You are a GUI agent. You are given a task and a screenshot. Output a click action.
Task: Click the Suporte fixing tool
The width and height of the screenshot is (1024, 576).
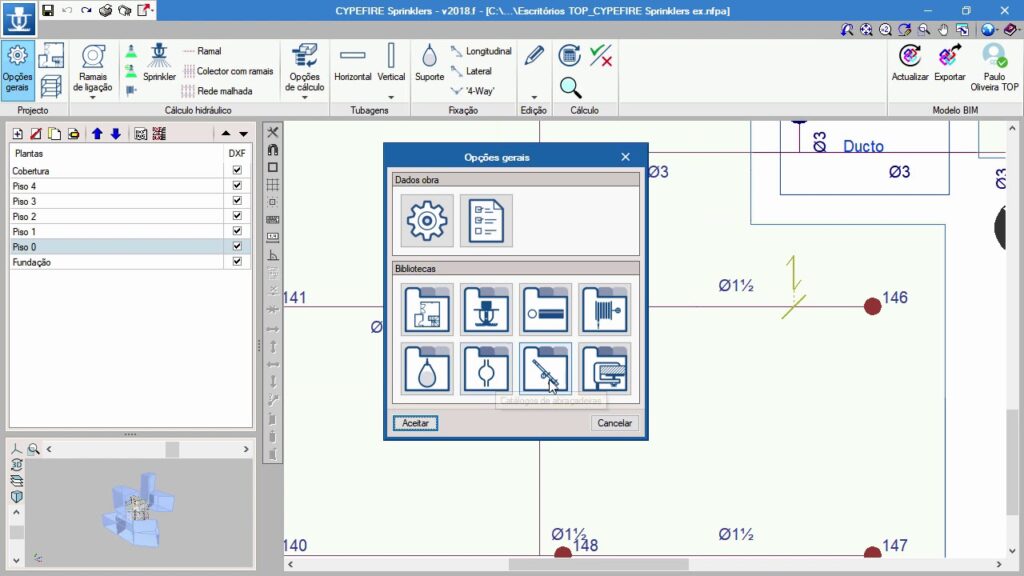tap(429, 63)
